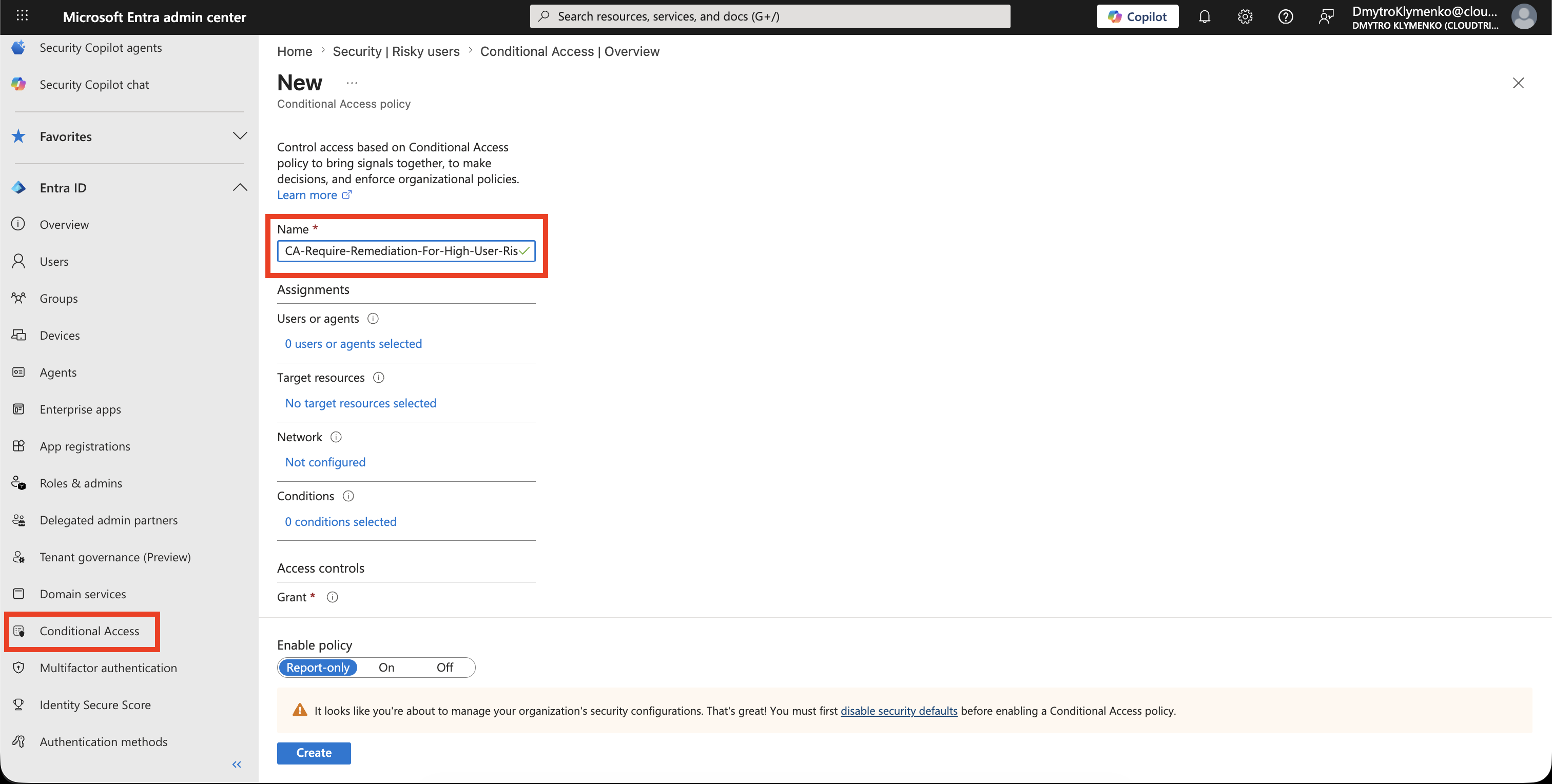
Task: Click the Favorites star icon
Action: point(18,136)
